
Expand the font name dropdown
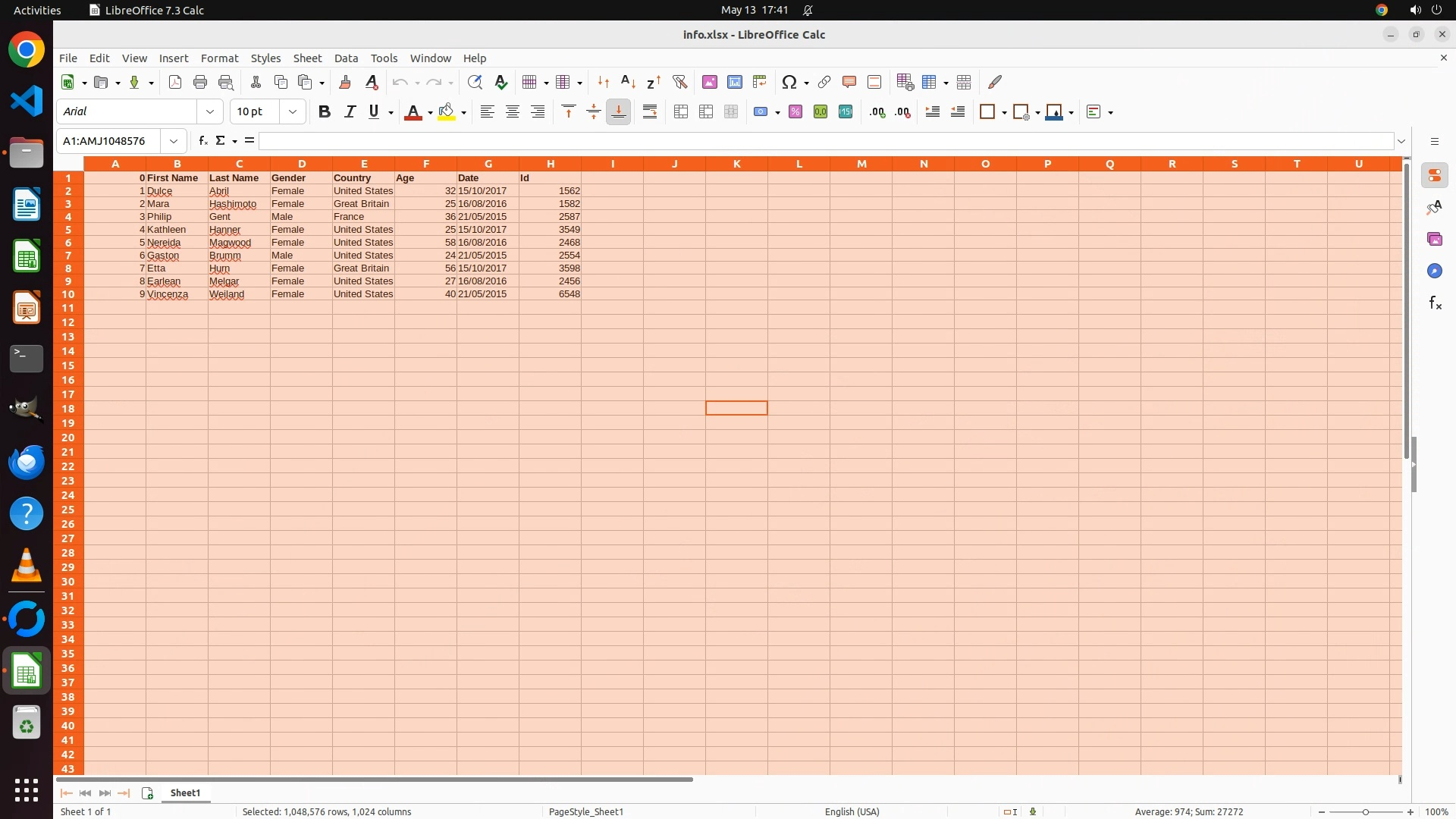(210, 111)
